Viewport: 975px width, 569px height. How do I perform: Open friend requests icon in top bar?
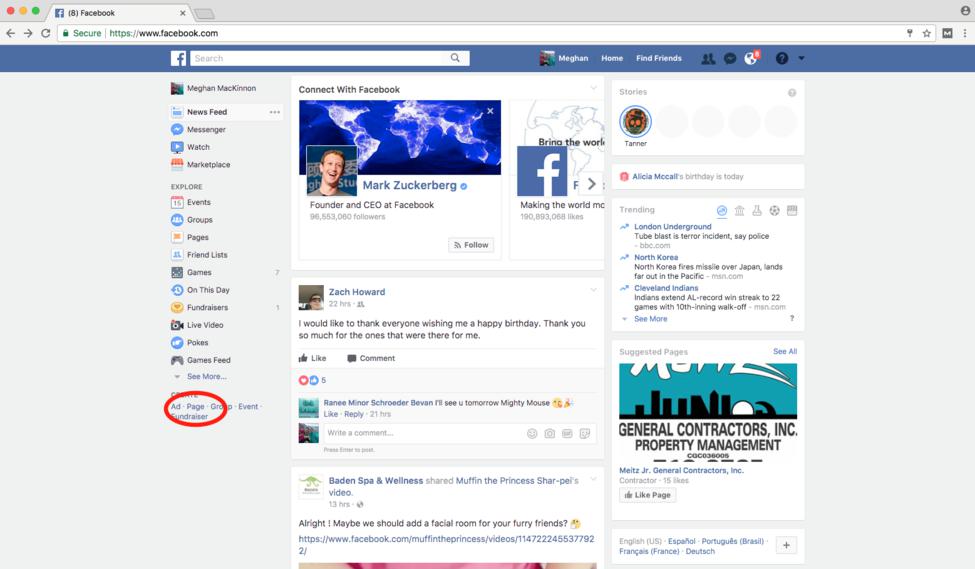coord(708,58)
